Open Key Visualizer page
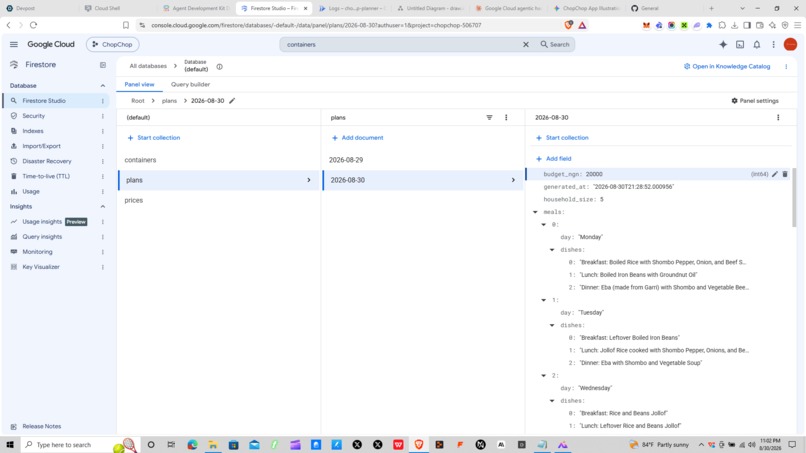Image resolution: width=806 pixels, height=453 pixels. [41, 267]
